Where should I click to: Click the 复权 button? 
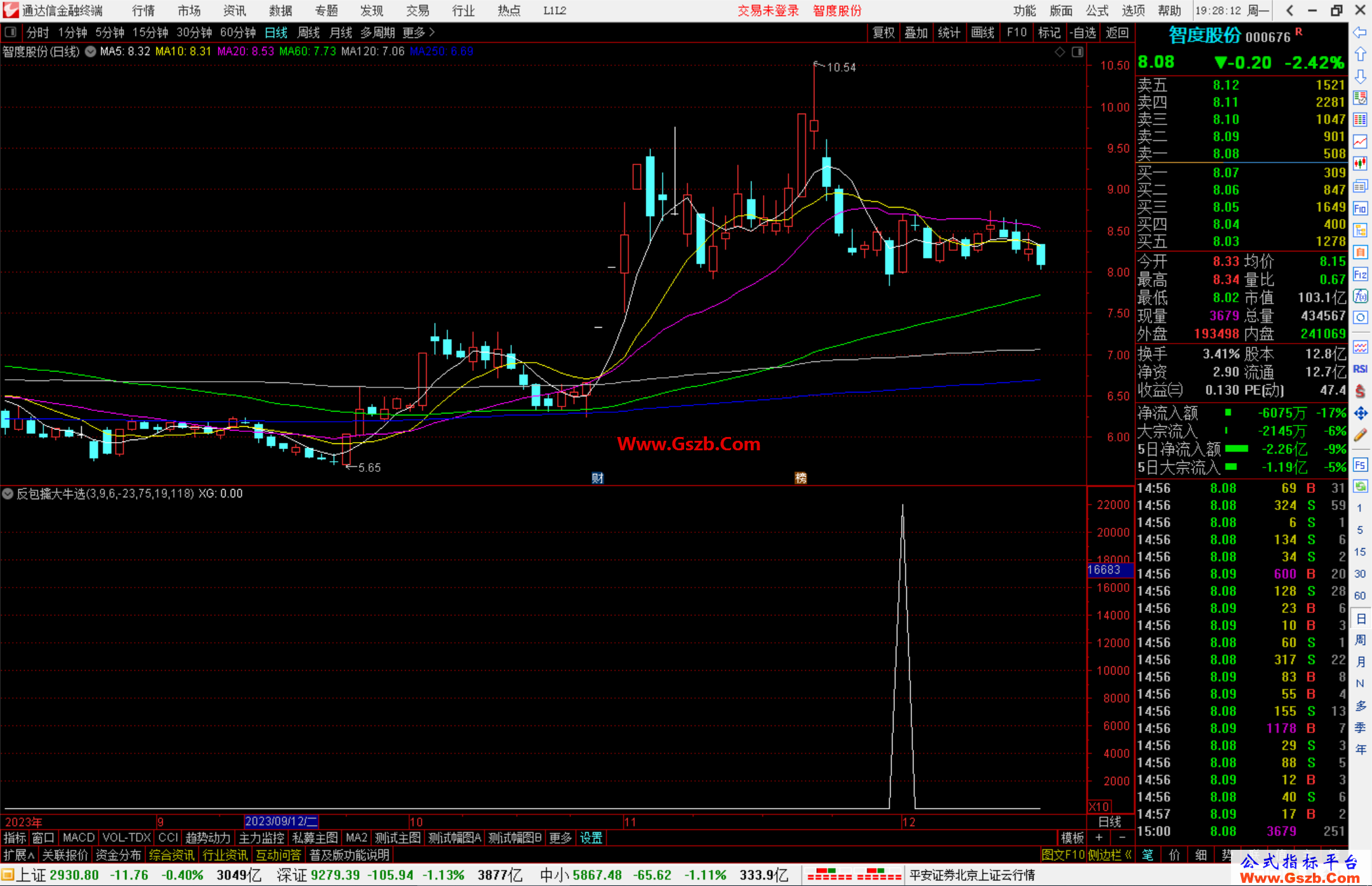[x=884, y=32]
